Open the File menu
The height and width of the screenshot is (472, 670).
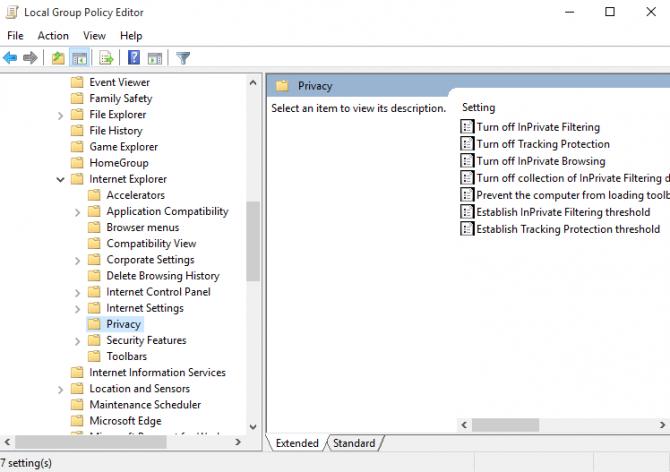tap(15, 35)
